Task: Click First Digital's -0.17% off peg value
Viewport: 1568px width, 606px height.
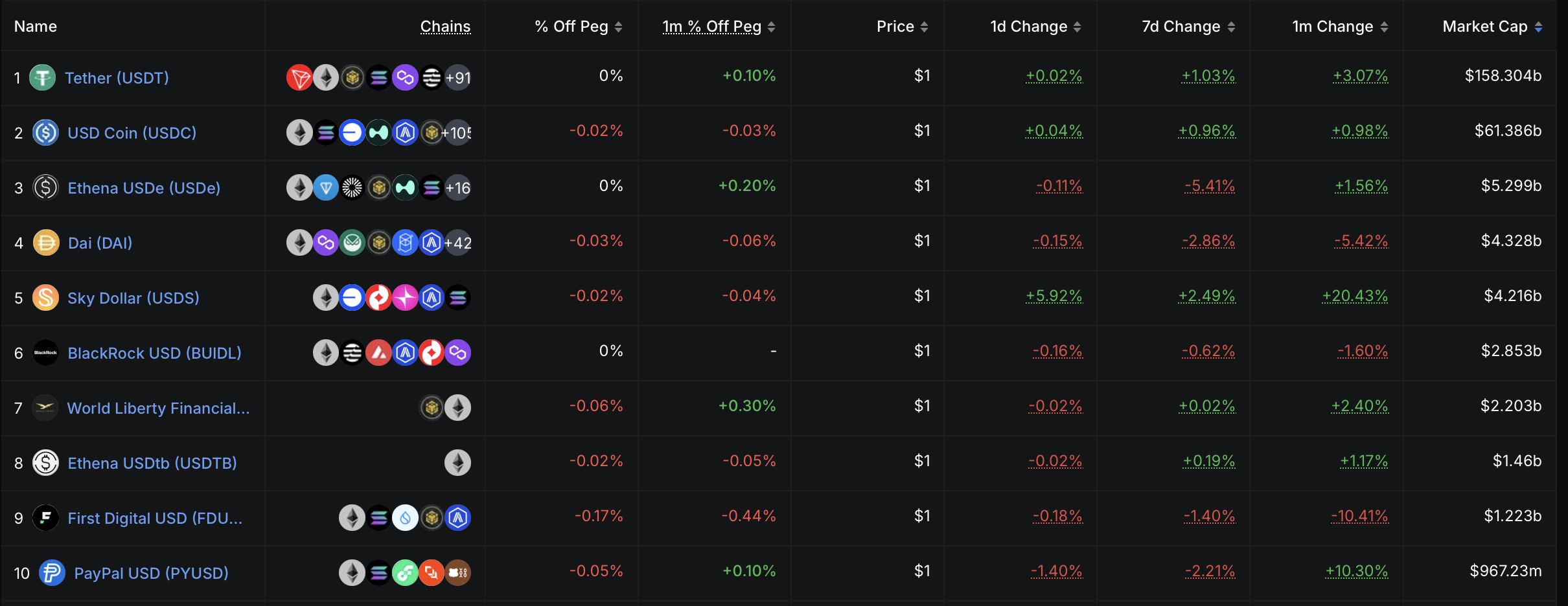Action: pos(599,516)
